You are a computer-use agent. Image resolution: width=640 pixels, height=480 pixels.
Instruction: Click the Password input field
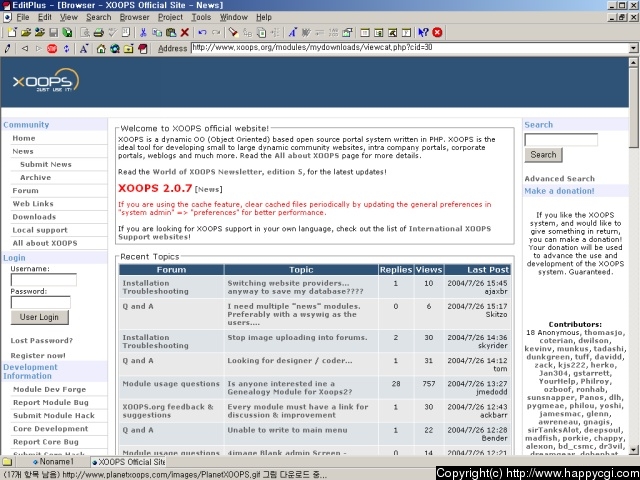[x=40, y=302]
